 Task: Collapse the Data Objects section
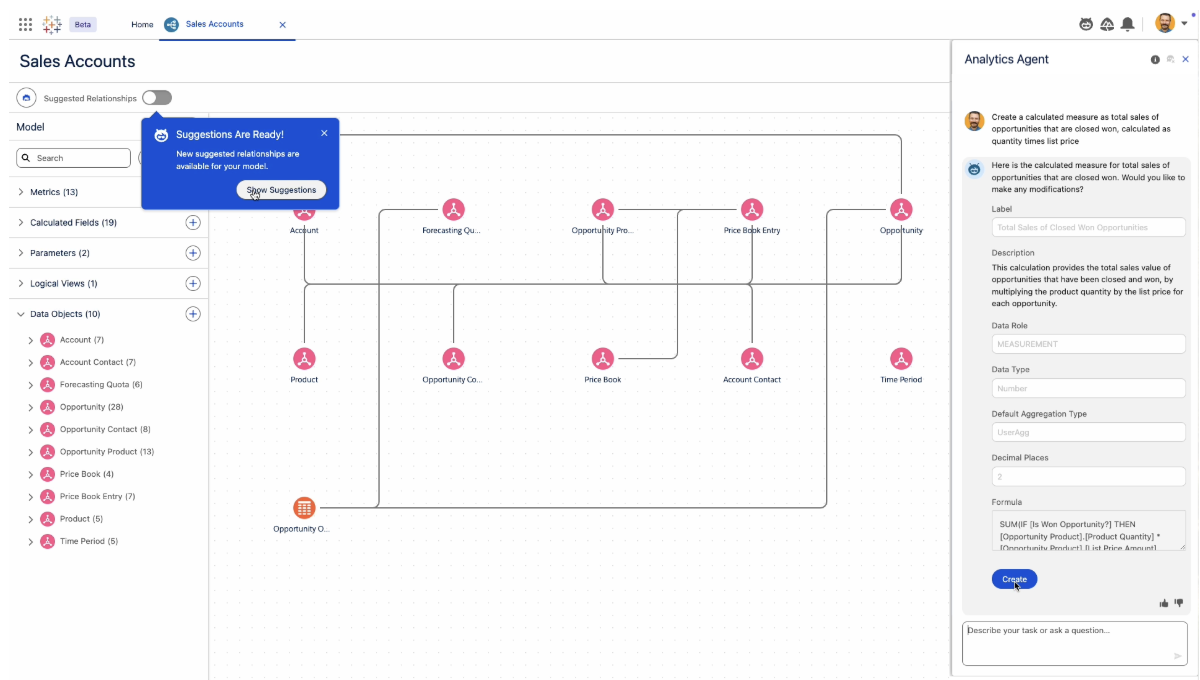click(22, 314)
